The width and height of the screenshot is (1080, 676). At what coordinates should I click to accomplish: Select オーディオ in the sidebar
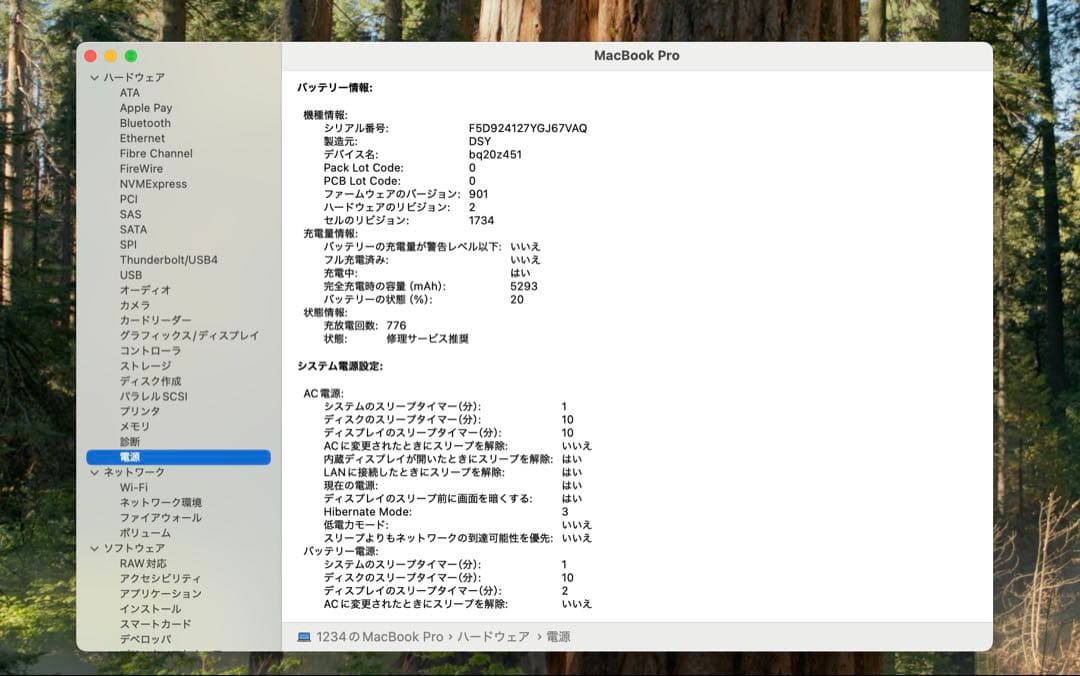click(x=145, y=290)
